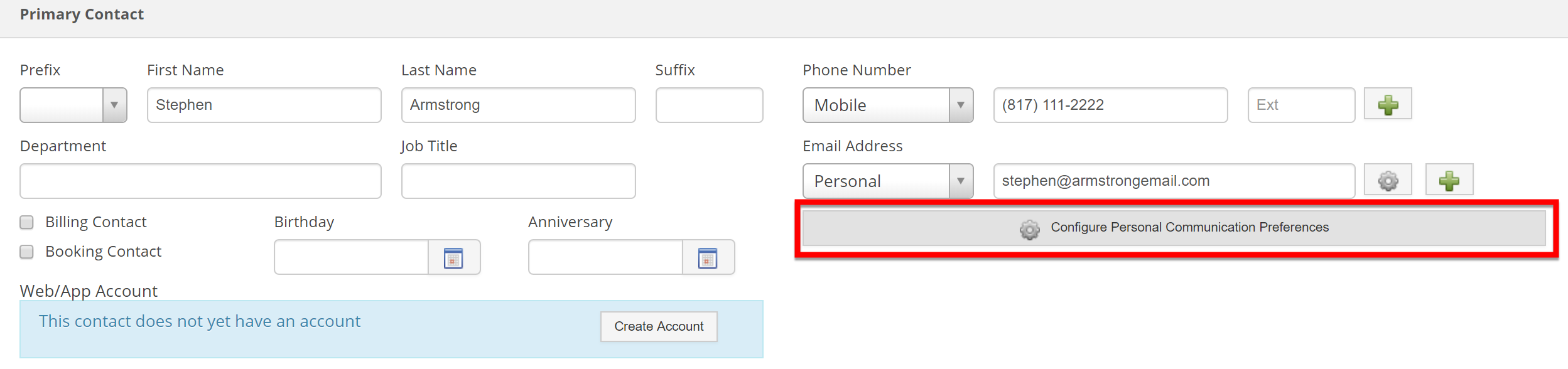Click the email field stephen@armstrongemail.com
The height and width of the screenshot is (369, 1568).
click(1174, 181)
